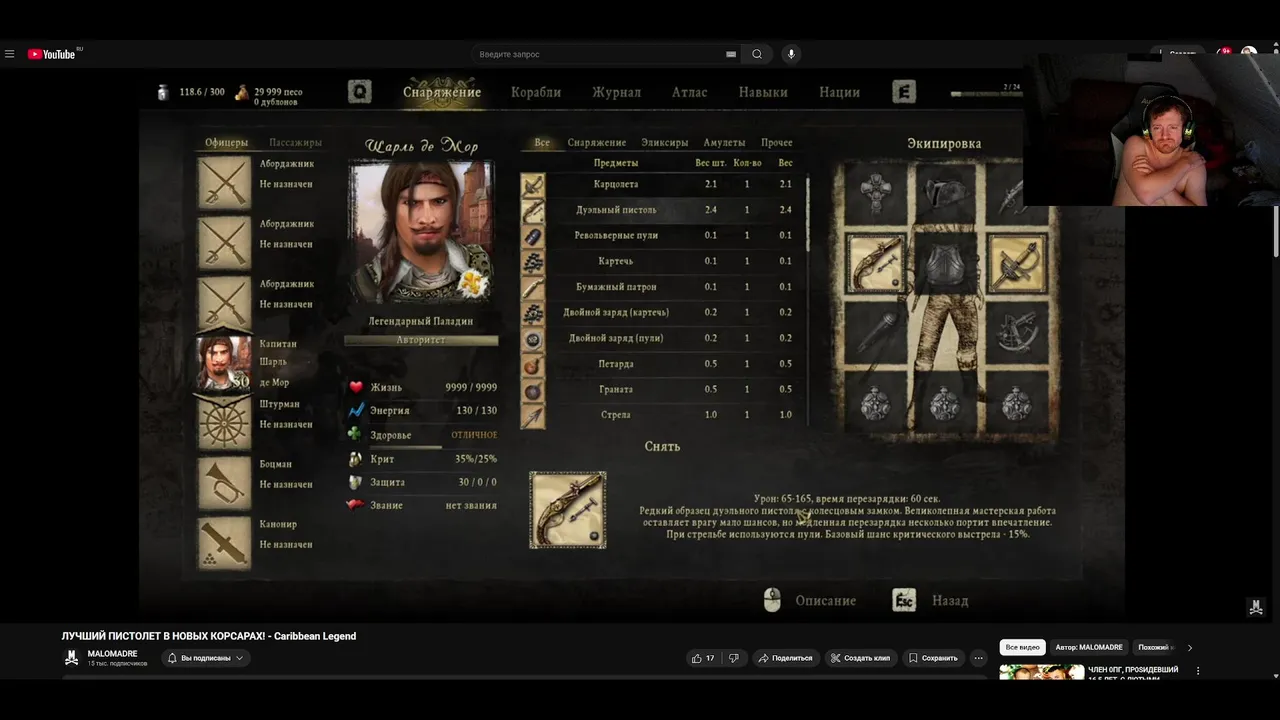
Task: Click the mouse icon beside Описание
Action: point(772,600)
